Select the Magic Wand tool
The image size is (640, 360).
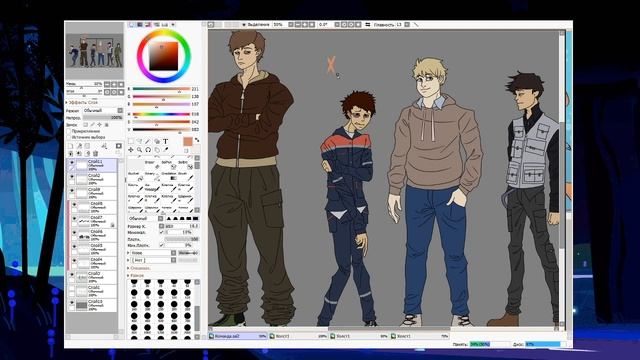pos(147,141)
